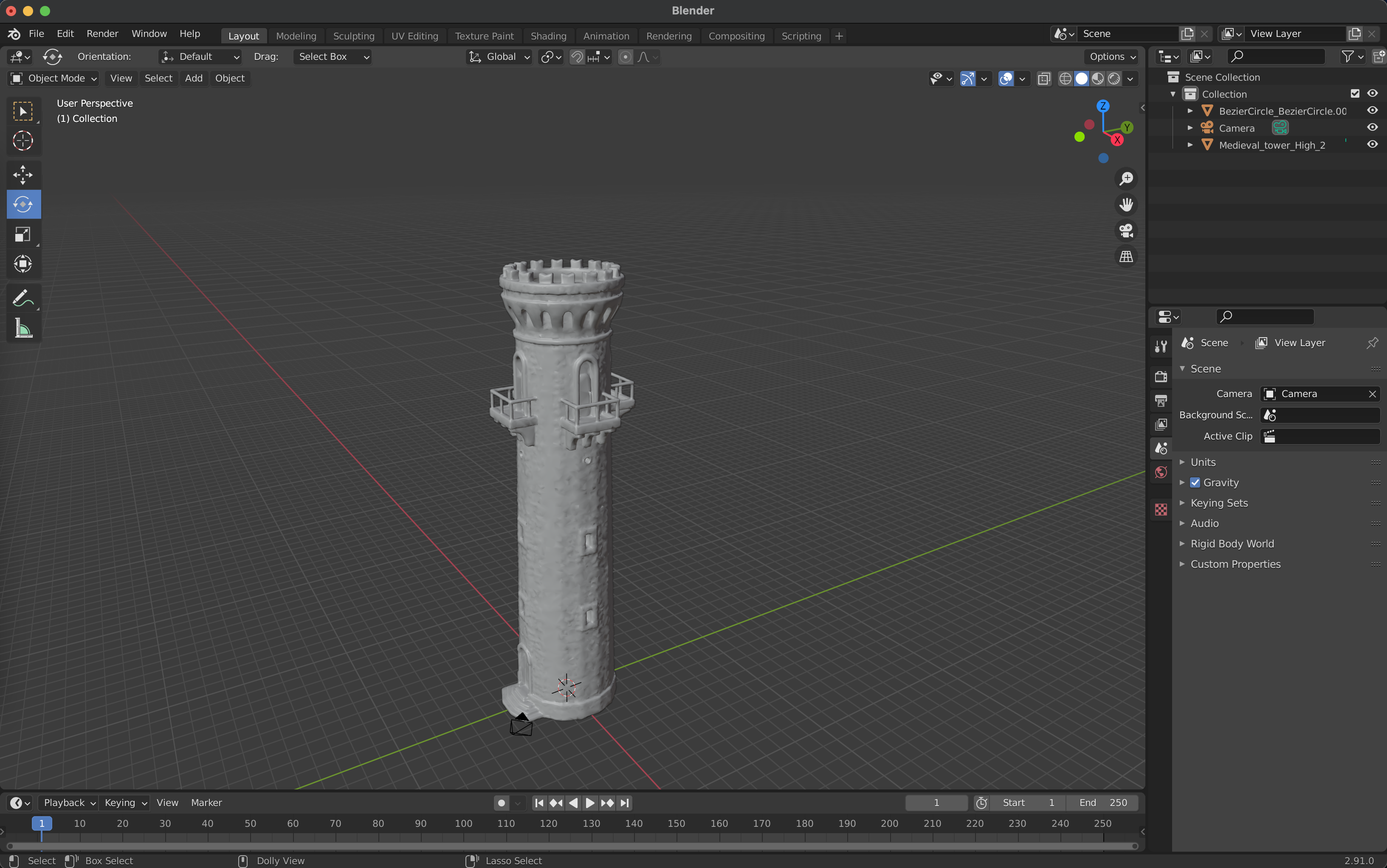Open the File menu

pos(36,34)
